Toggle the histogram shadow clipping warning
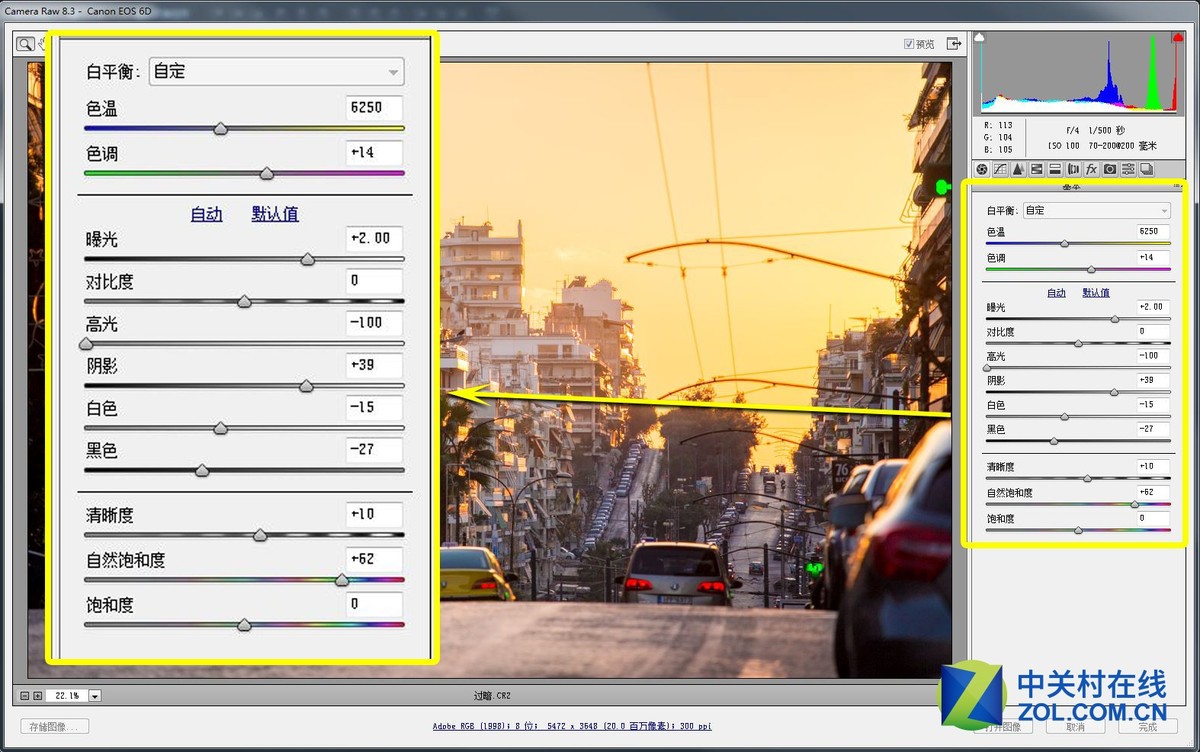Image resolution: width=1200 pixels, height=752 pixels. pyautogui.click(x=980, y=38)
